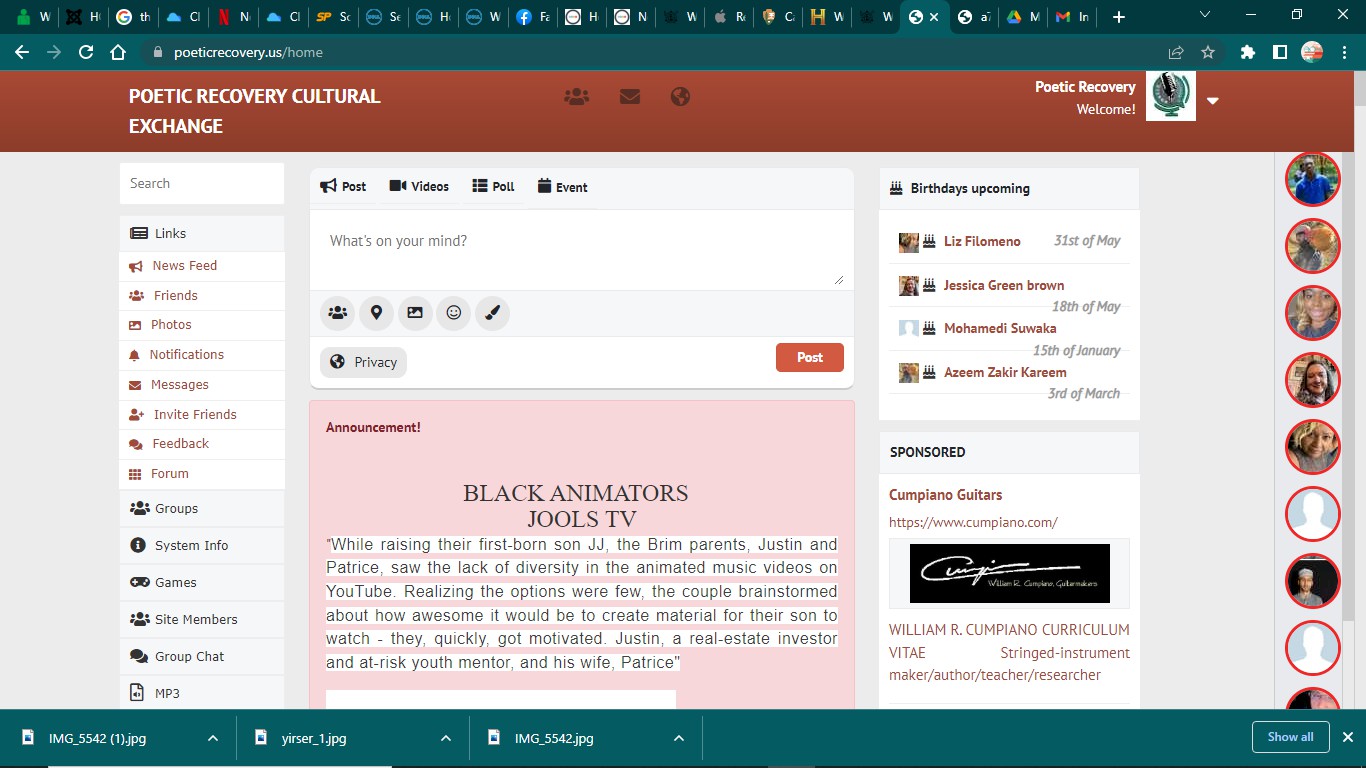The image size is (1366, 768).
Task: Pick post background with paintbrush icon
Action: pyautogui.click(x=492, y=313)
